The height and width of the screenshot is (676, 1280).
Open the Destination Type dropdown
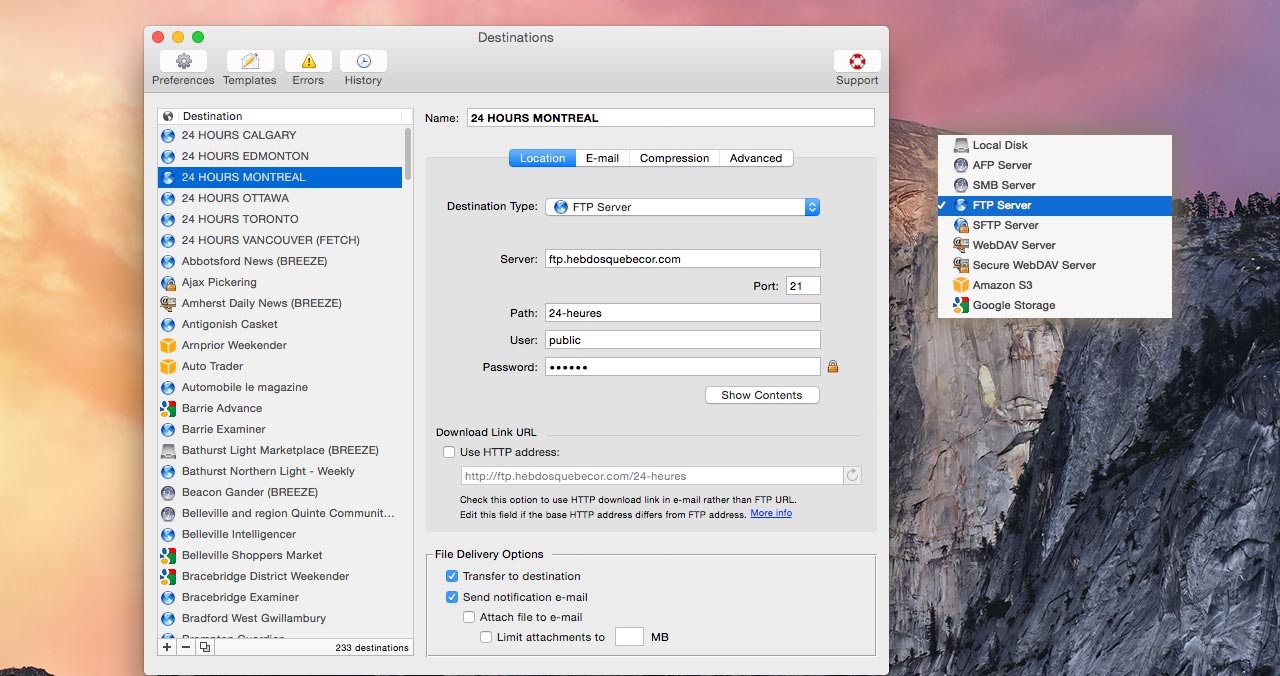[x=683, y=207]
